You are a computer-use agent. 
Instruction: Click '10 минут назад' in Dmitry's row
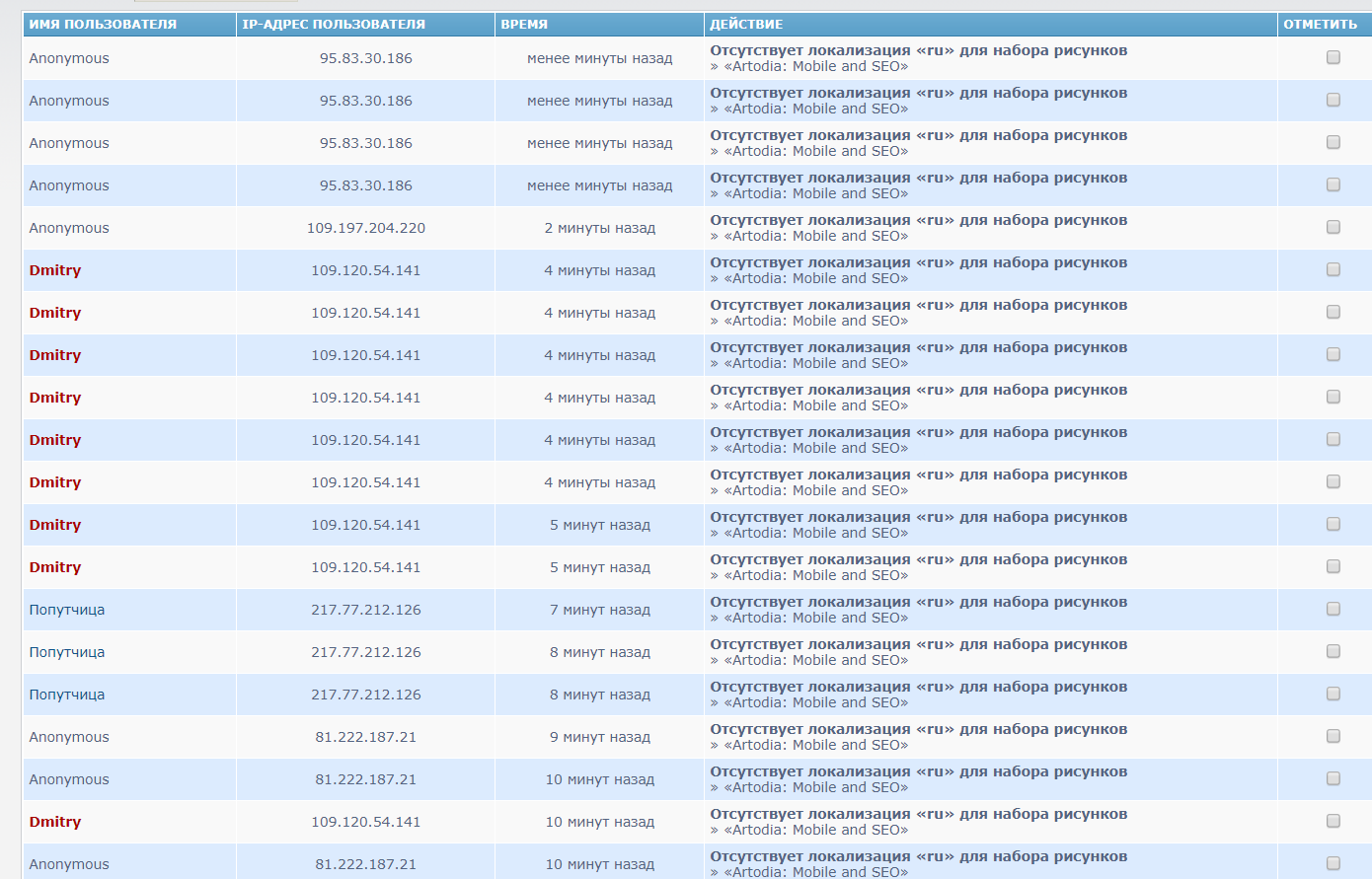[600, 822]
